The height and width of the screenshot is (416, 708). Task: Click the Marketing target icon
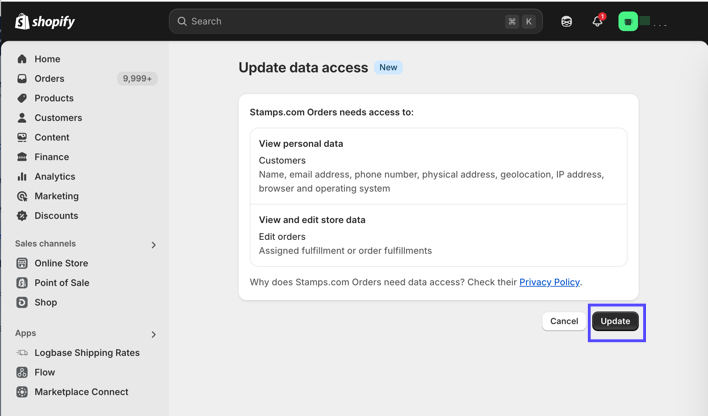click(x=22, y=196)
